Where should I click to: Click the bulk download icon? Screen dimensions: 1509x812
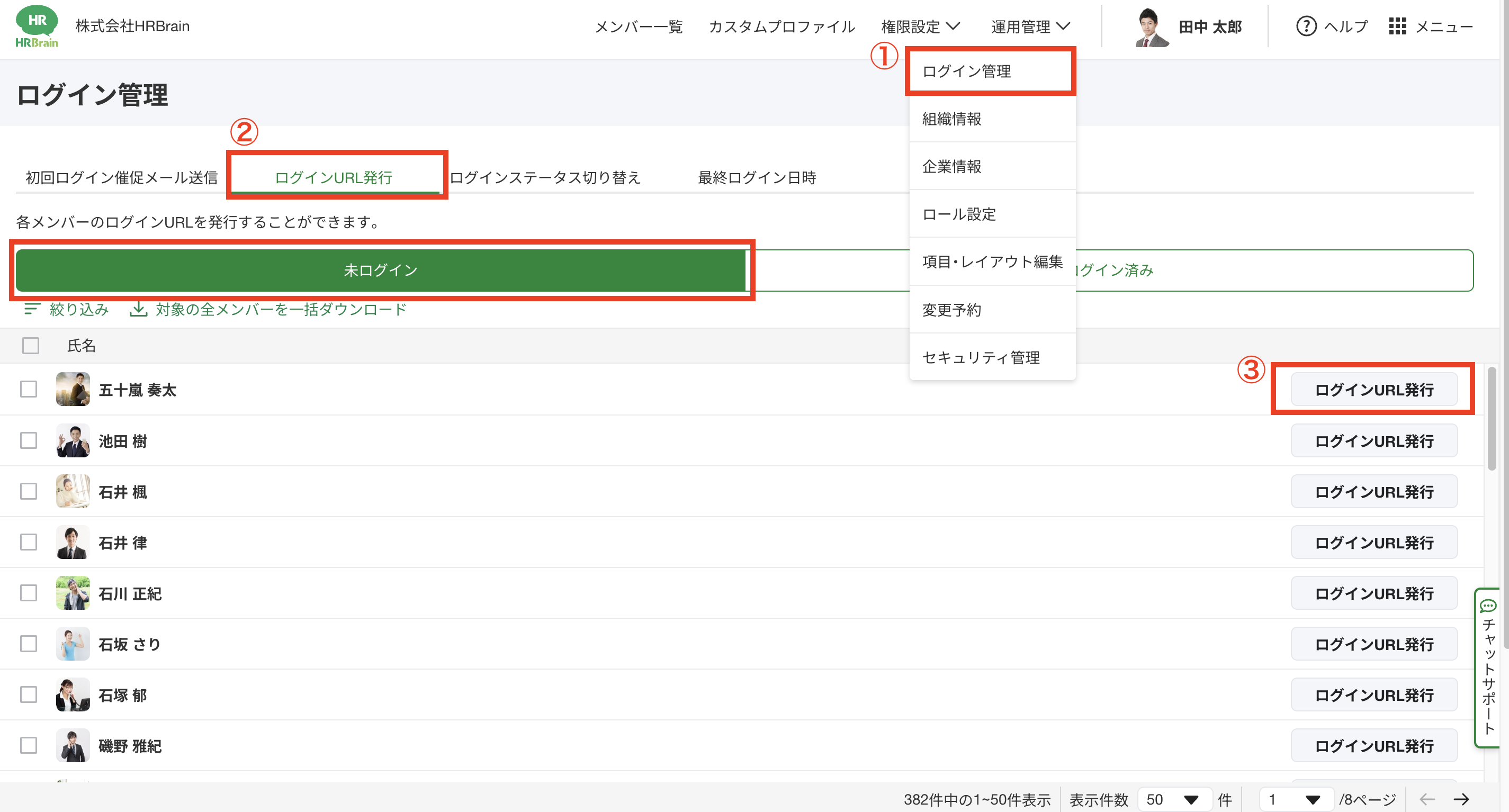point(138,309)
